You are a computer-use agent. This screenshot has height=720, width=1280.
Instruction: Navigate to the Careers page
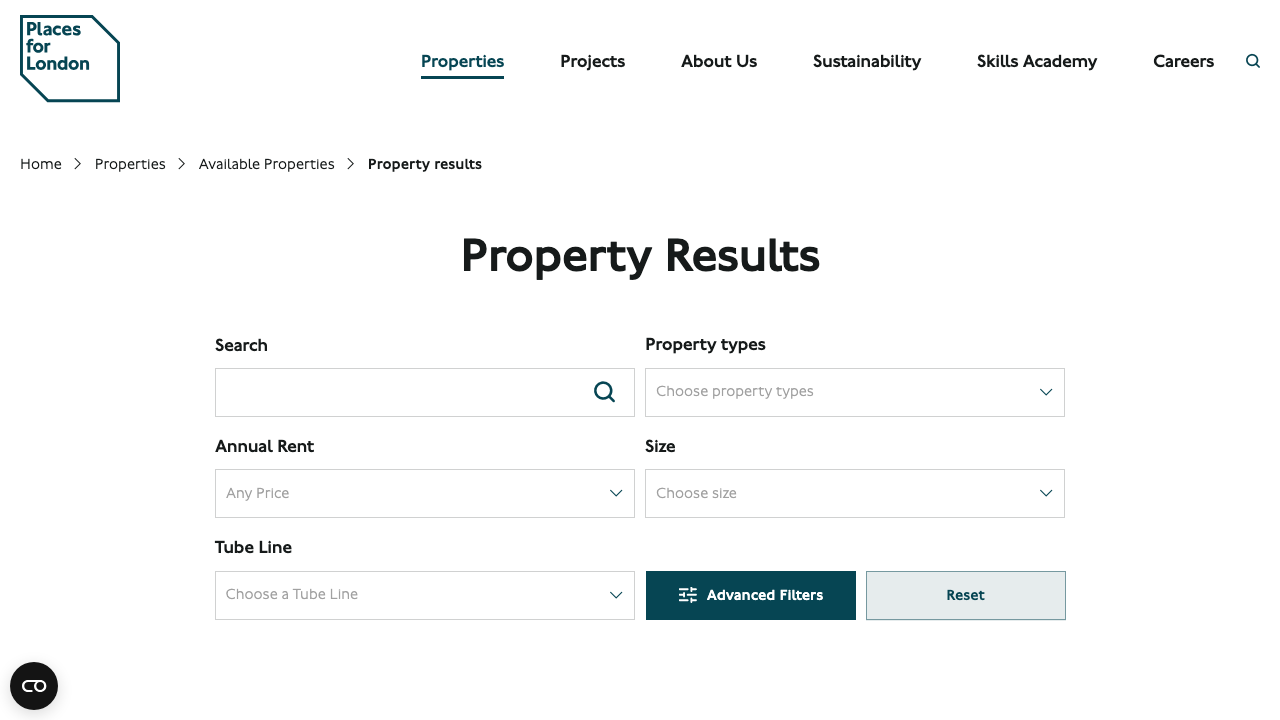pos(1183,61)
